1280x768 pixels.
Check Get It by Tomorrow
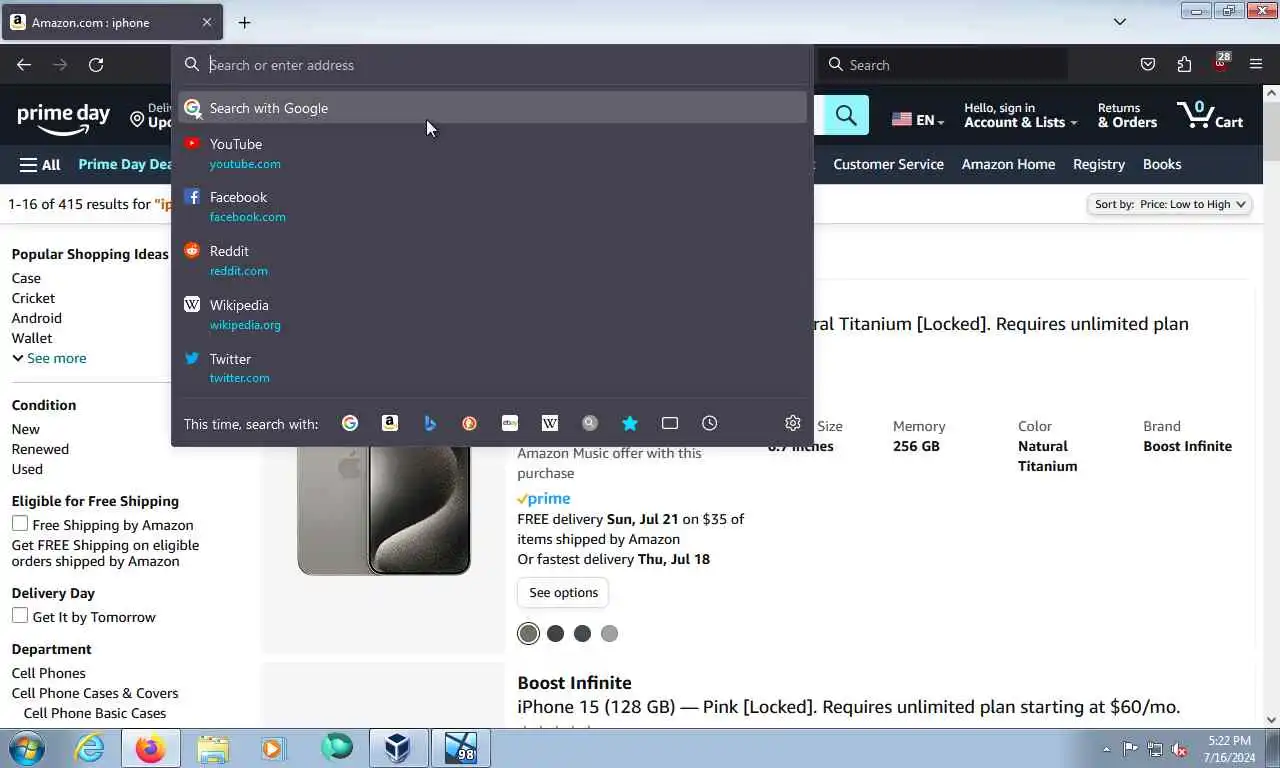tap(20, 615)
